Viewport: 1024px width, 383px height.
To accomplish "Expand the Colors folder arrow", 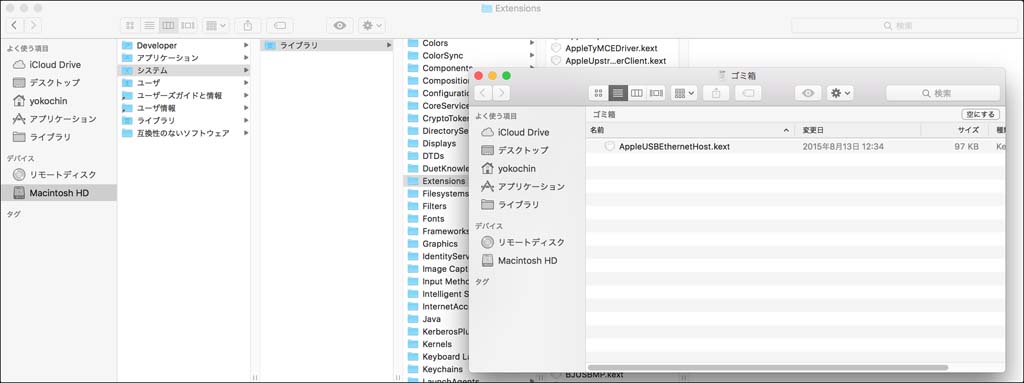I will click(x=532, y=43).
